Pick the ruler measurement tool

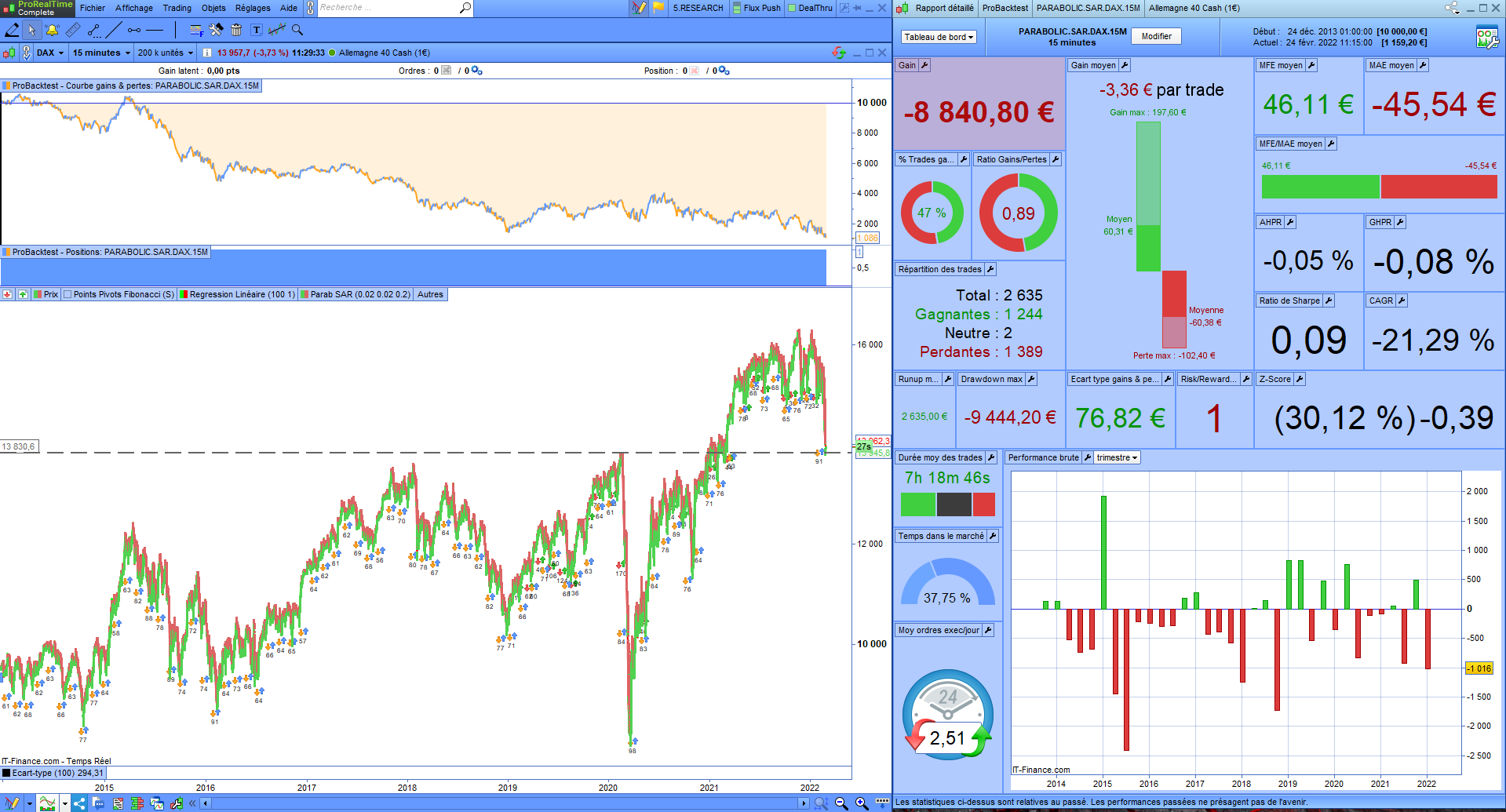point(72,31)
